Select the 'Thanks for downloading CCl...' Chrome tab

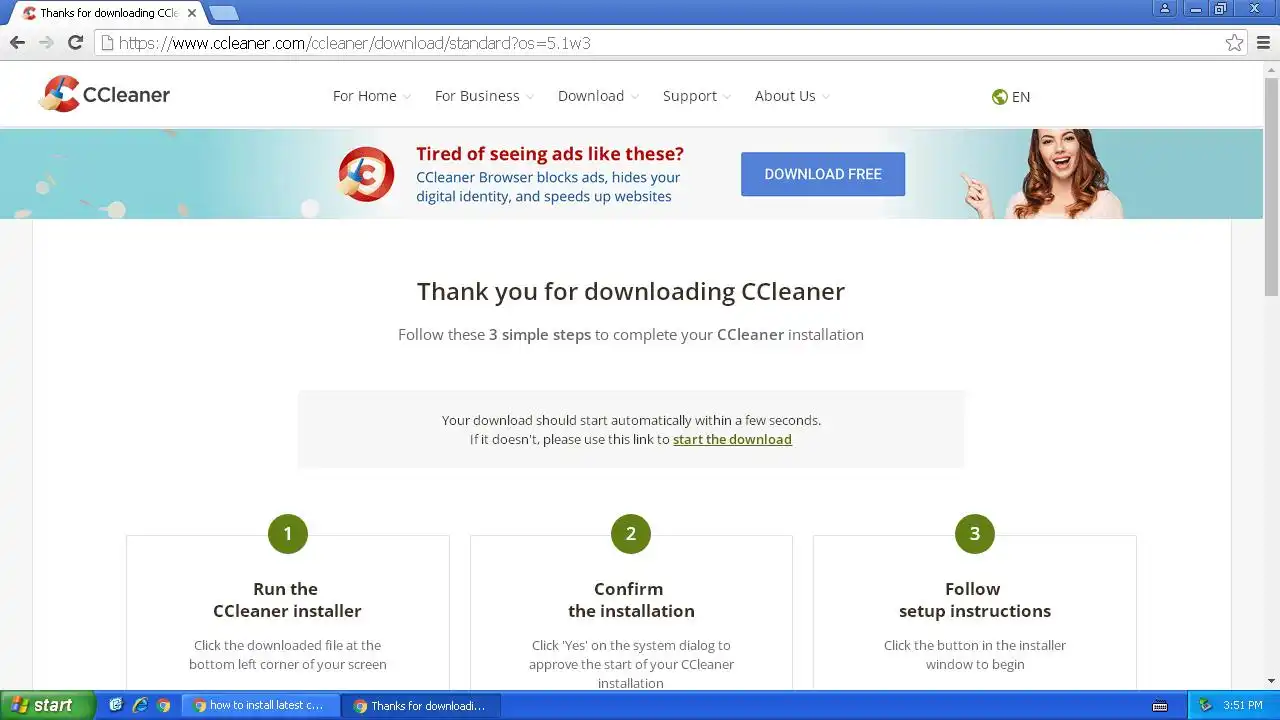click(108, 14)
